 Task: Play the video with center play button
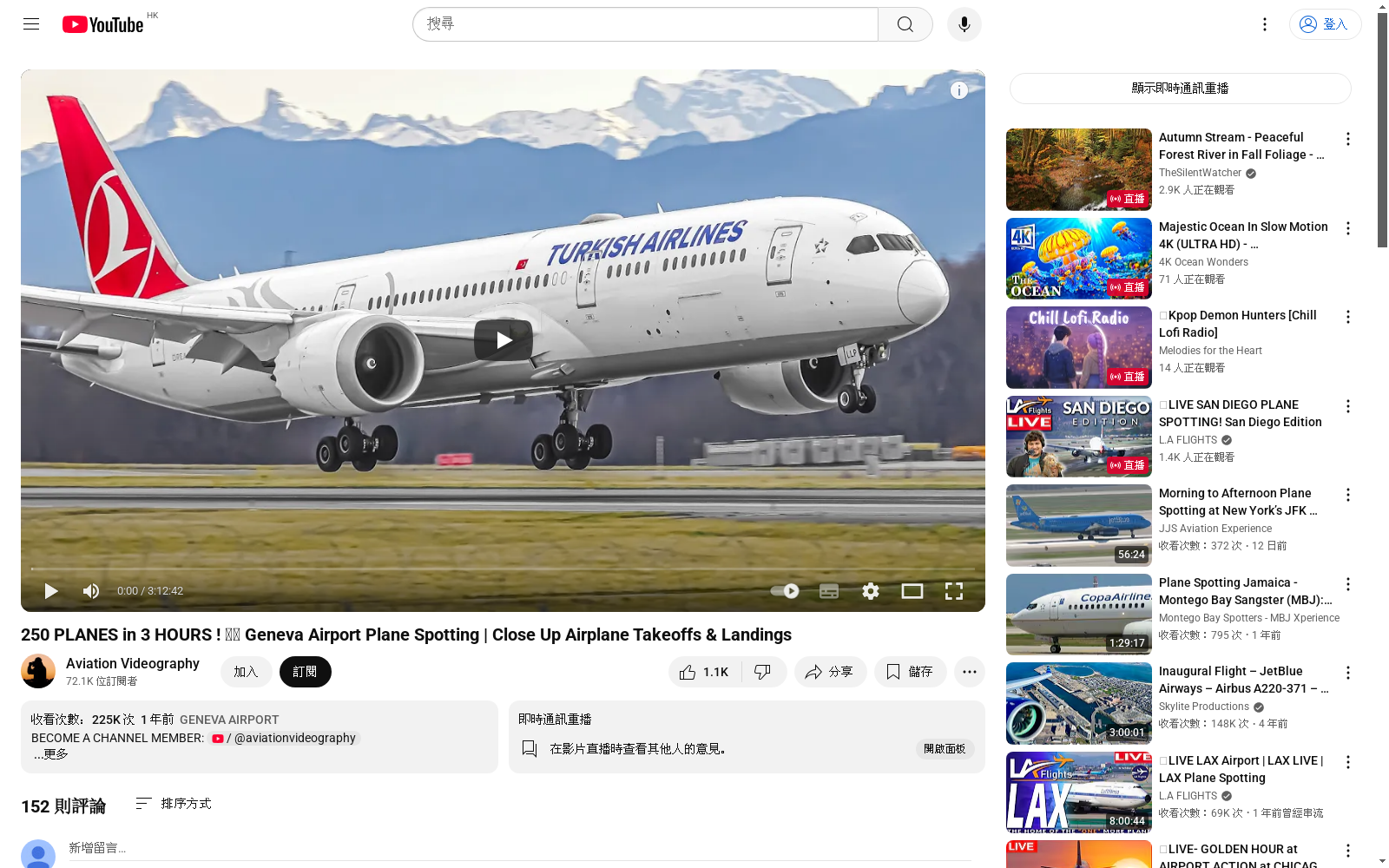[x=504, y=340]
